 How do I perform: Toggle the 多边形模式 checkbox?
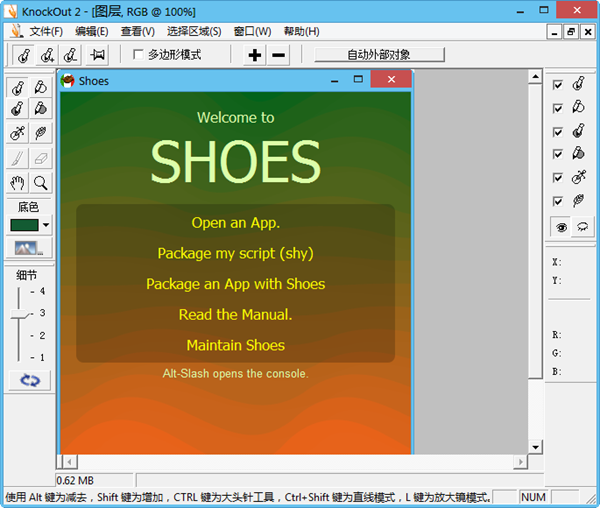(138, 54)
